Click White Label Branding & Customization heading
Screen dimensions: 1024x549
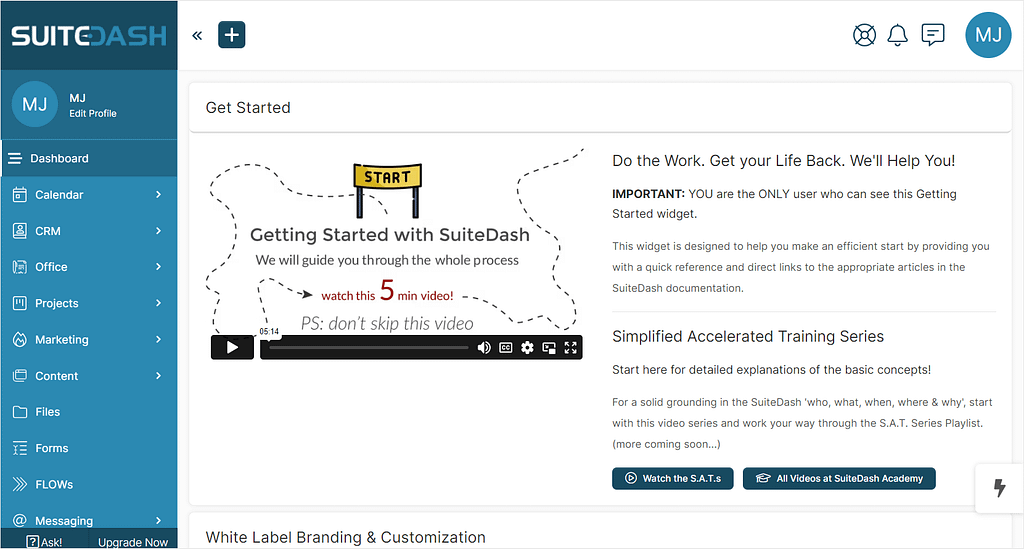pyautogui.click(x=345, y=537)
